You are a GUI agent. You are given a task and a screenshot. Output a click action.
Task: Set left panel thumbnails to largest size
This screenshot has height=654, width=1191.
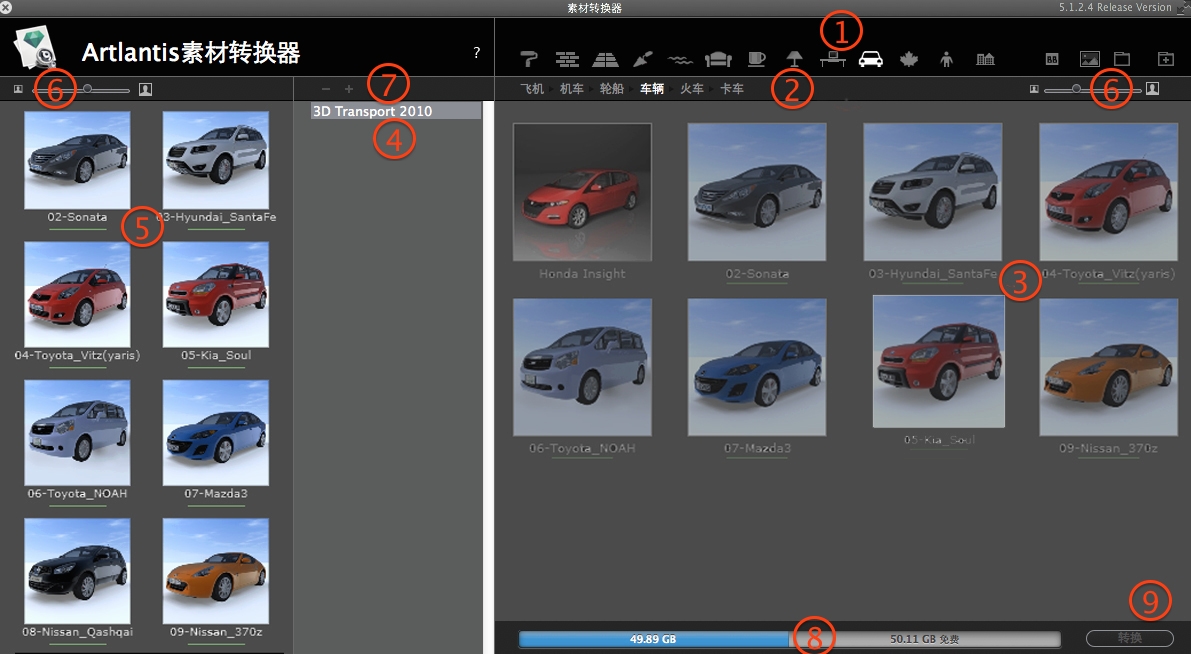tap(145, 90)
